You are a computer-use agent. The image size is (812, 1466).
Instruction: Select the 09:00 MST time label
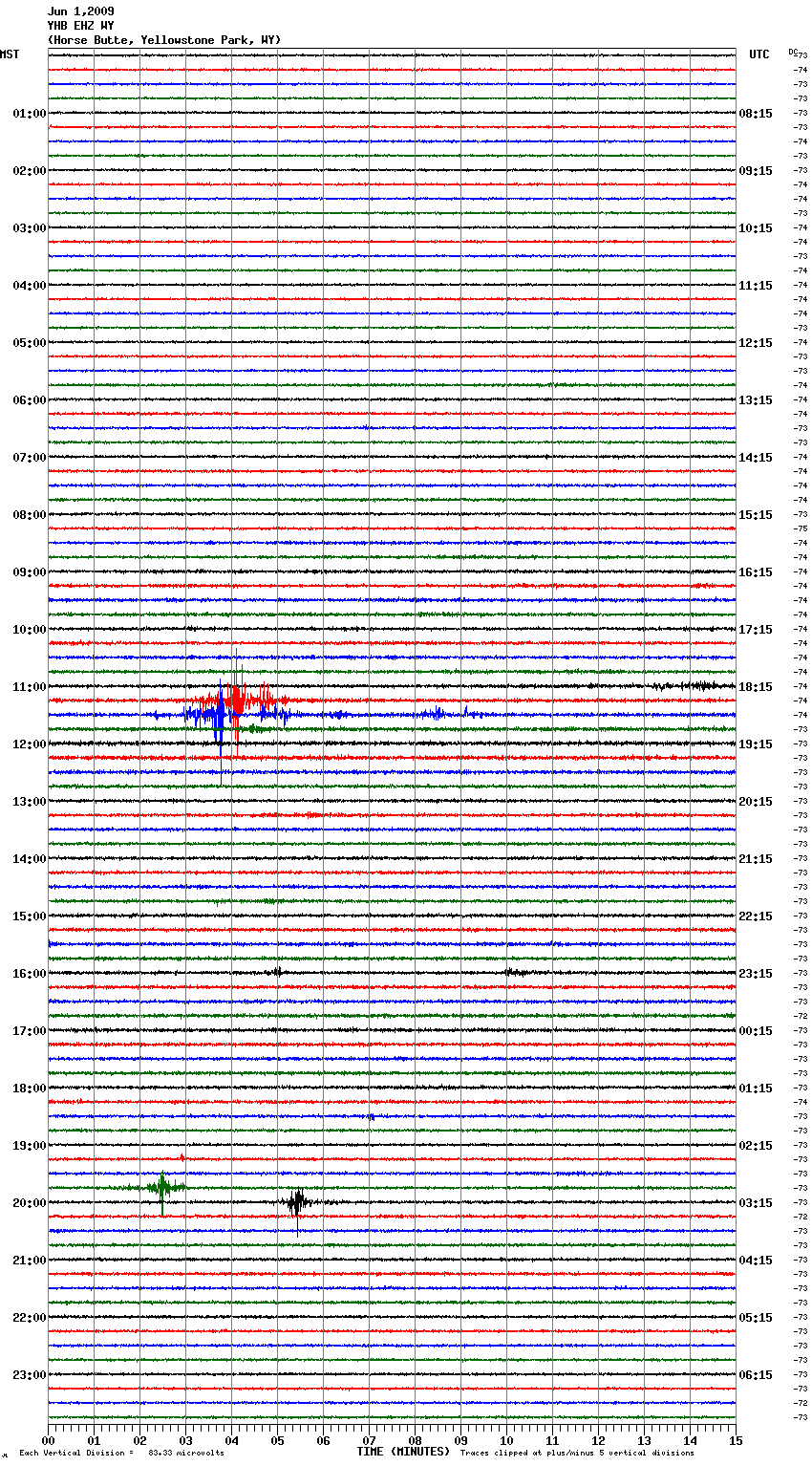click(x=30, y=572)
